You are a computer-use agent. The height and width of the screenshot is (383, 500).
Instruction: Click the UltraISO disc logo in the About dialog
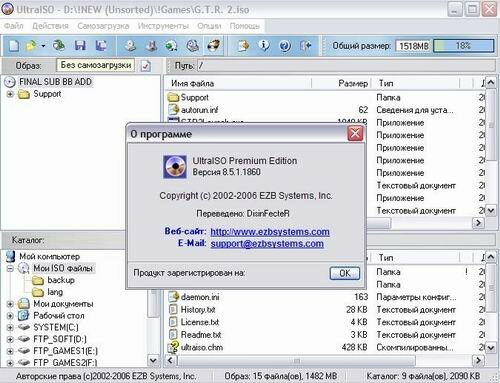pos(175,167)
